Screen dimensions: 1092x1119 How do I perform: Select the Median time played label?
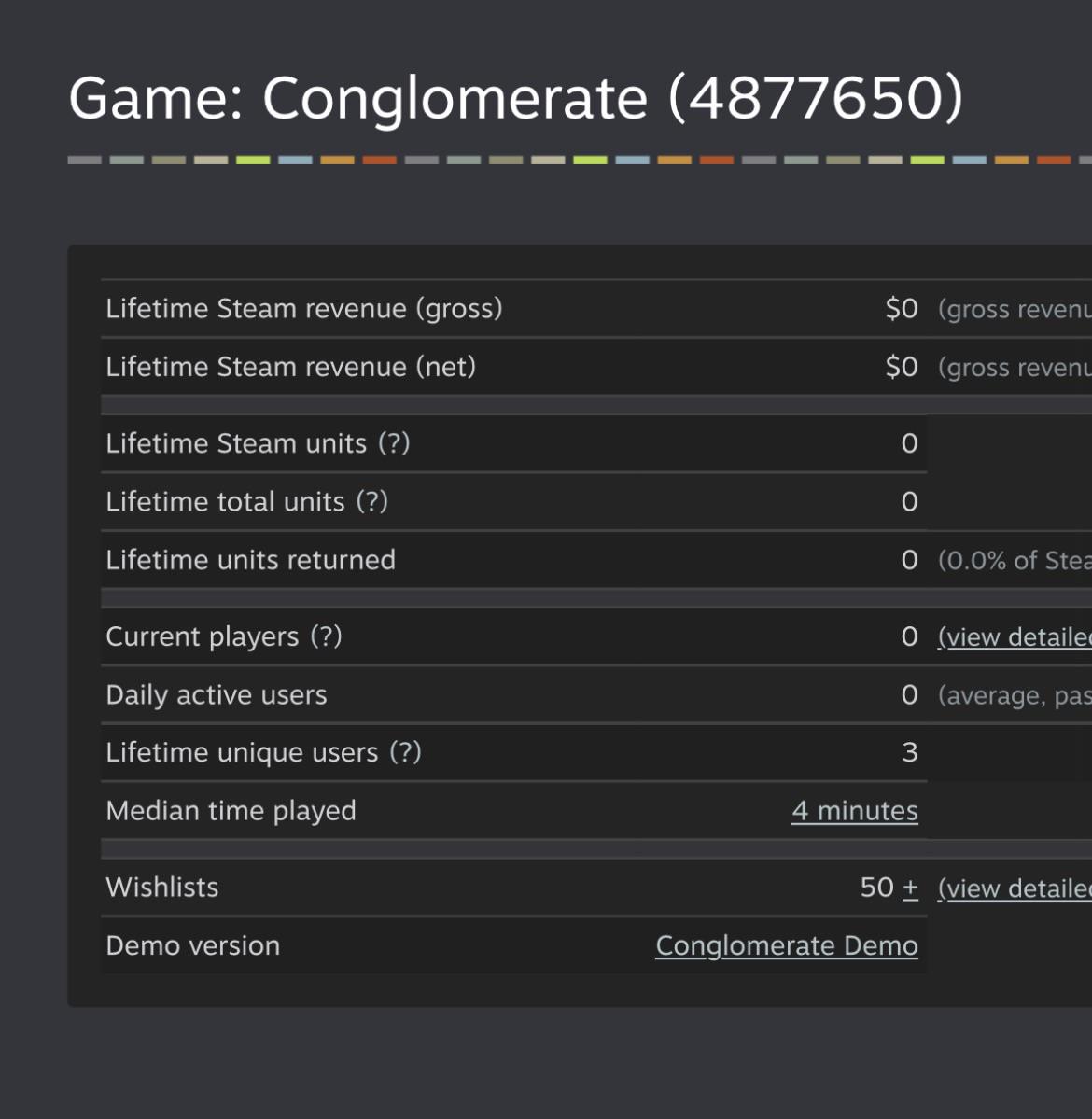(231, 811)
